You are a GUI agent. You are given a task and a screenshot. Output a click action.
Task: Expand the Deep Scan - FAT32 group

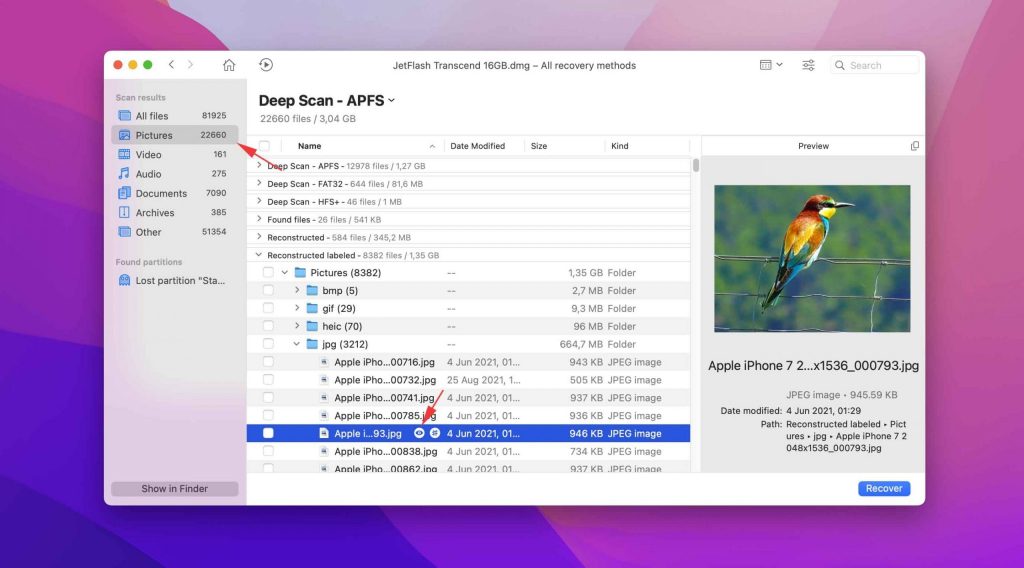[x=259, y=183]
